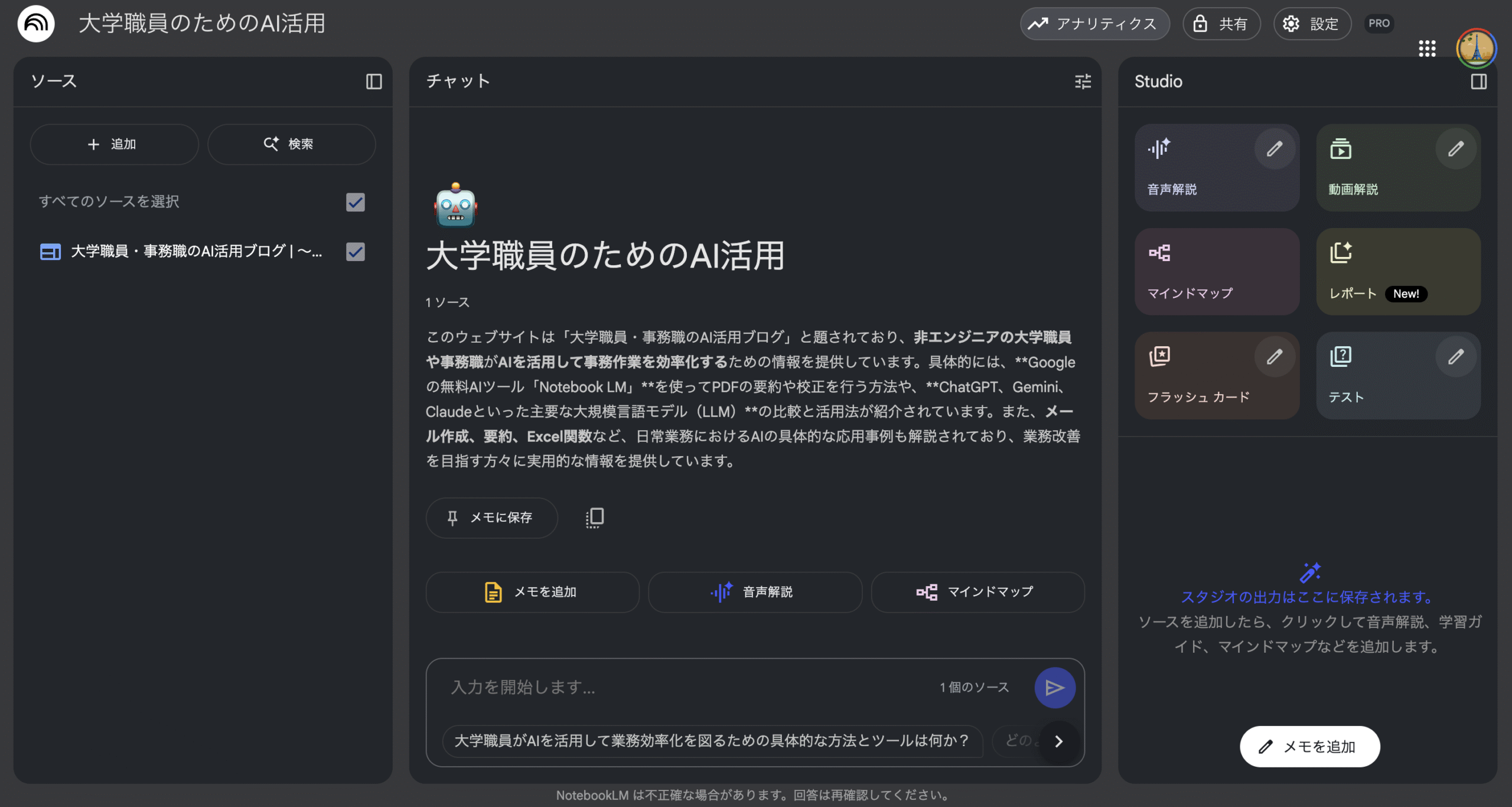Click the white メモを追加 button in Studio

click(1309, 747)
